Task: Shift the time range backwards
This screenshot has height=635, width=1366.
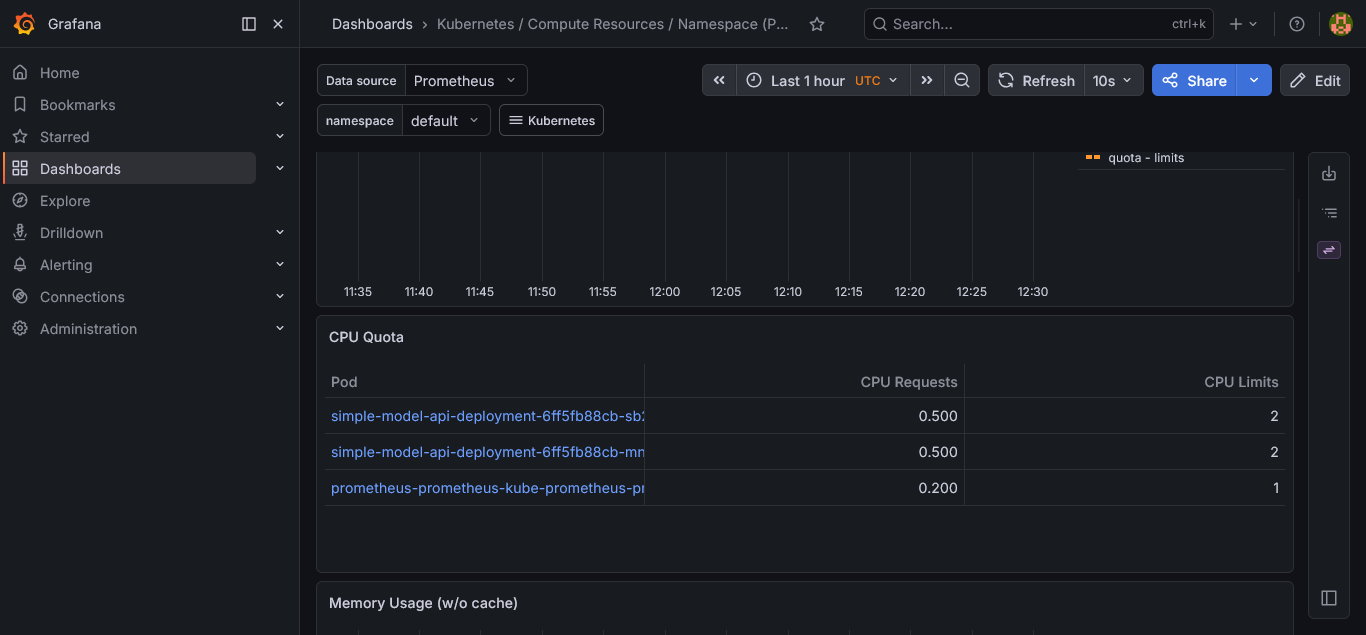Action: tap(719, 81)
